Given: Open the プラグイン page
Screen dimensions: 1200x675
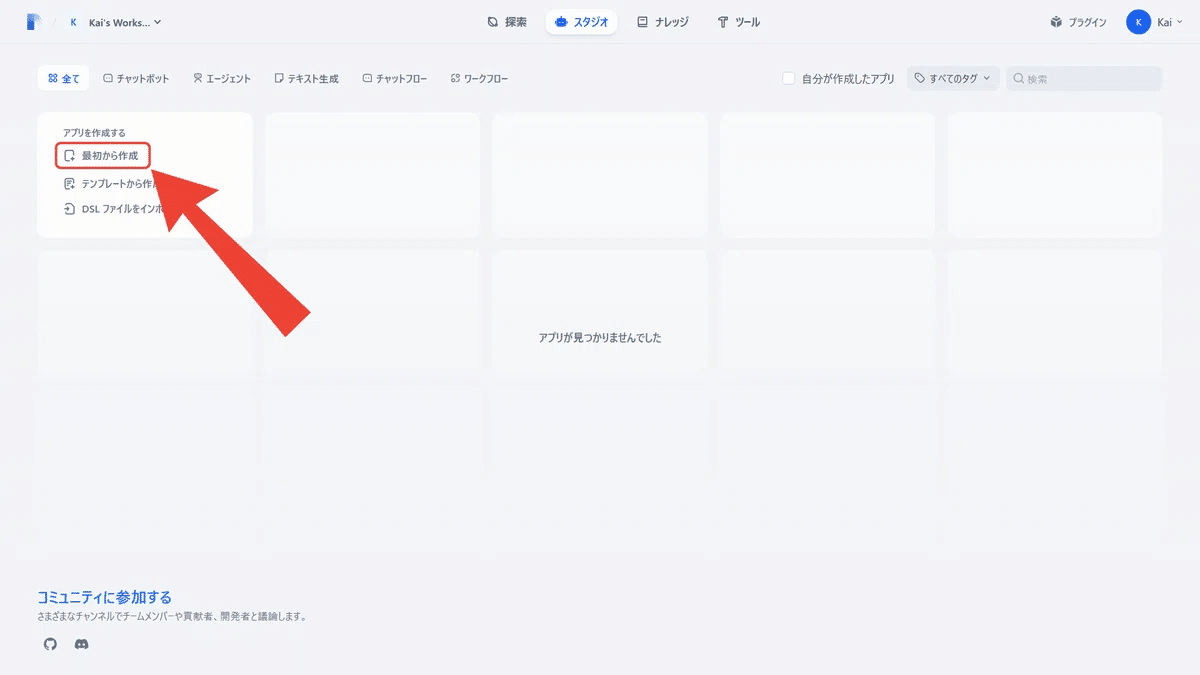Looking at the screenshot, I should click(x=1078, y=22).
